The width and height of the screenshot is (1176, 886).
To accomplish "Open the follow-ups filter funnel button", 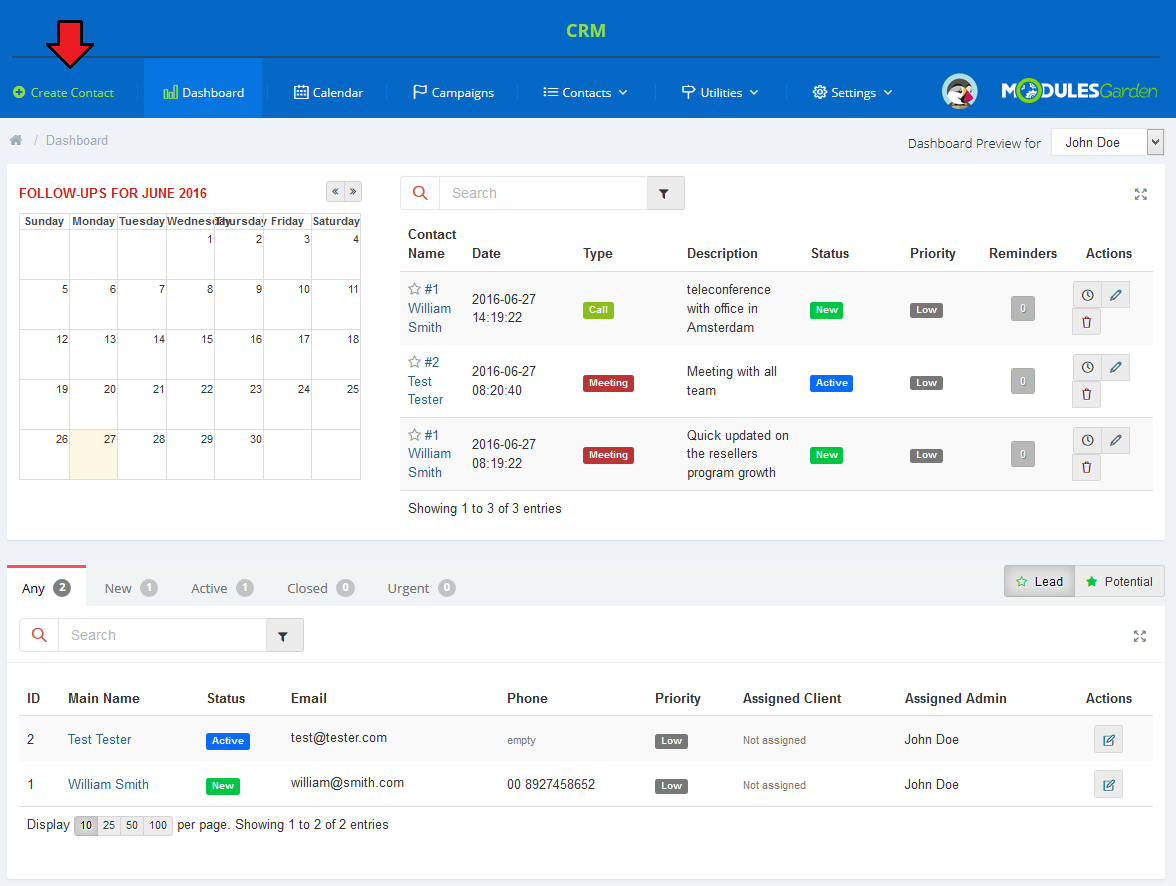I will [x=665, y=193].
